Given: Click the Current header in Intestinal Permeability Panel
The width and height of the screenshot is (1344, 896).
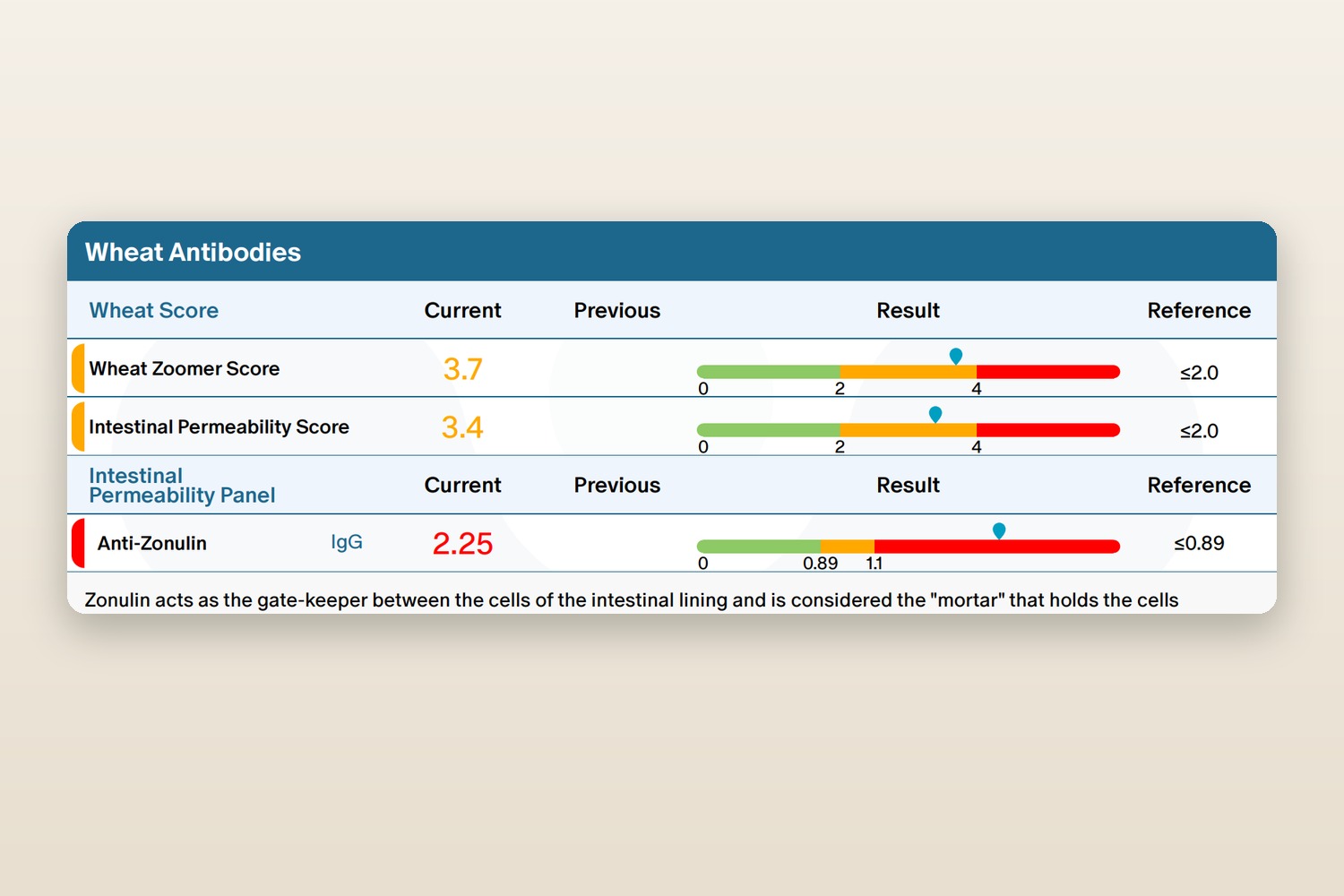Looking at the screenshot, I should point(462,485).
